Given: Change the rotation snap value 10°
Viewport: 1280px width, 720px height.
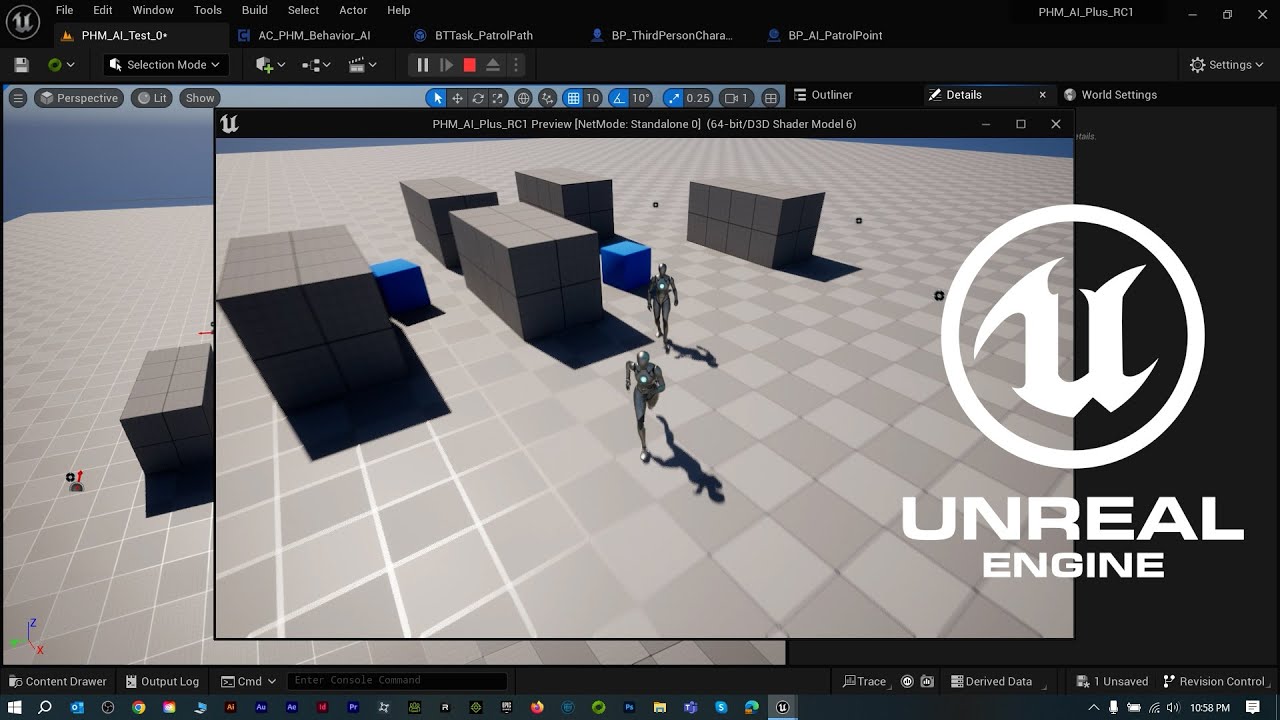Looking at the screenshot, I should click(x=641, y=98).
